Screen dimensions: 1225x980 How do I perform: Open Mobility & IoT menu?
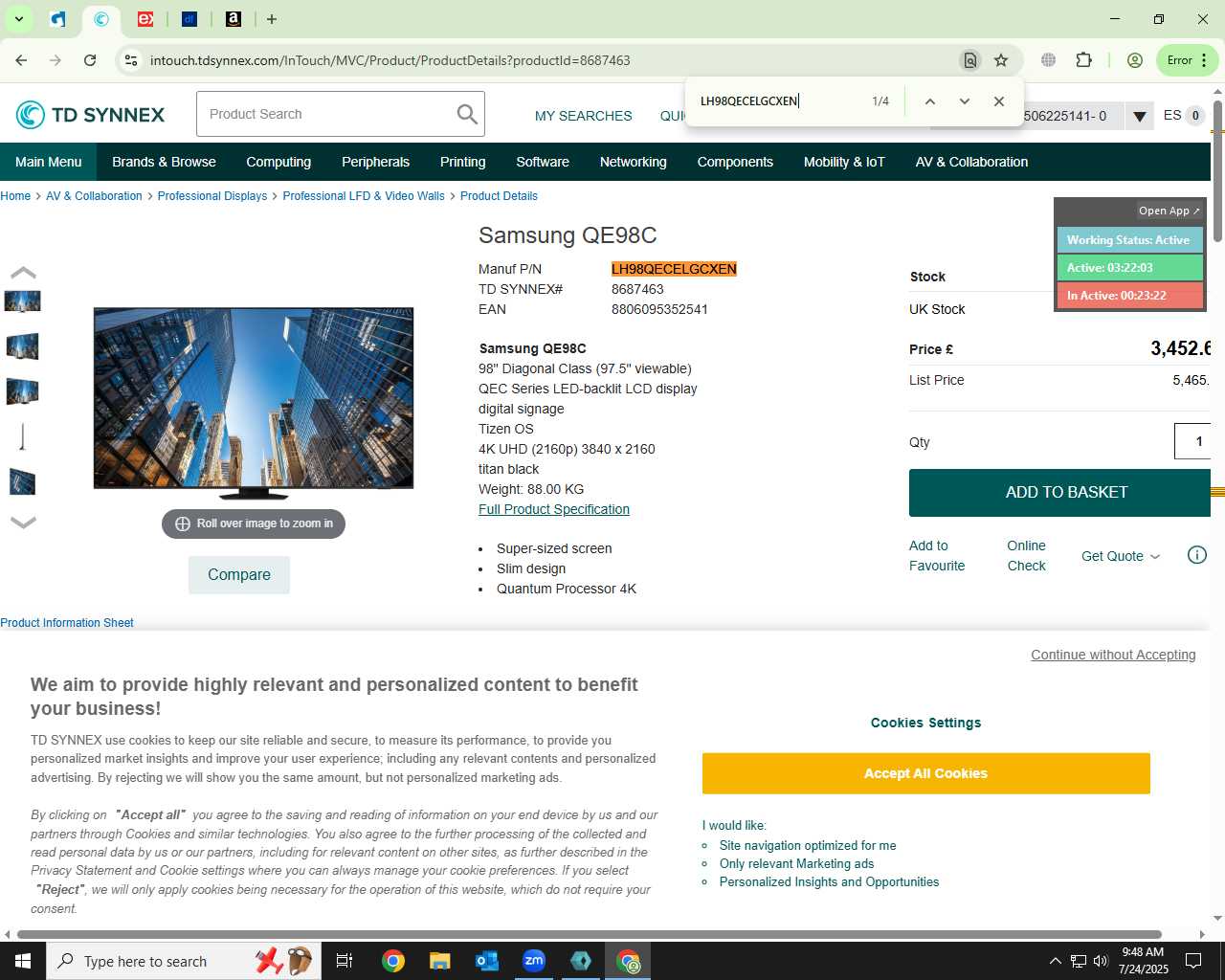[844, 162]
